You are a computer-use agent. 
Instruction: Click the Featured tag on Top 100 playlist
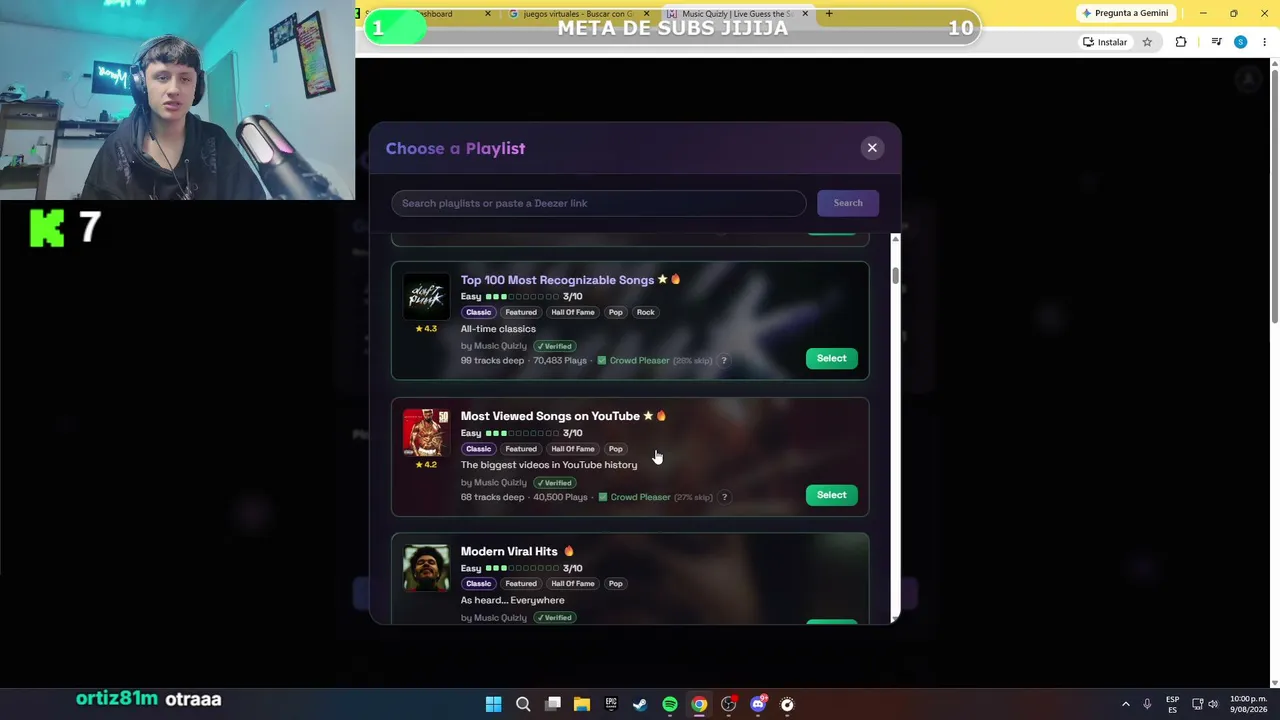point(521,312)
